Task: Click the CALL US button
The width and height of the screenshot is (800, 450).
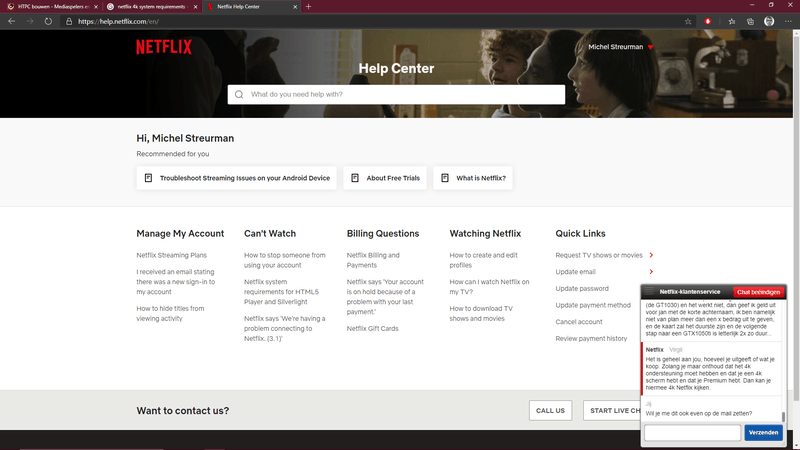Action: (550, 410)
